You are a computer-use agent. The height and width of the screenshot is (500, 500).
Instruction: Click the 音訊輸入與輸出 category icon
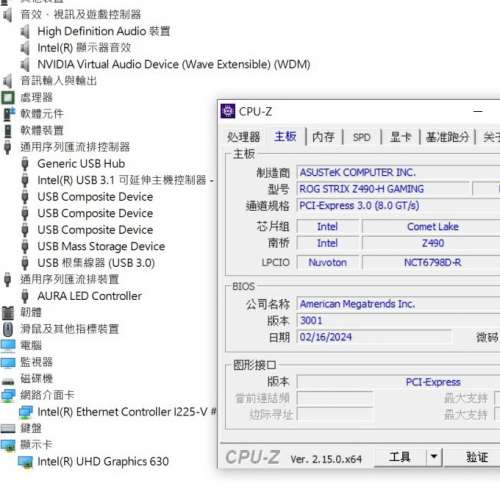pos(8,81)
